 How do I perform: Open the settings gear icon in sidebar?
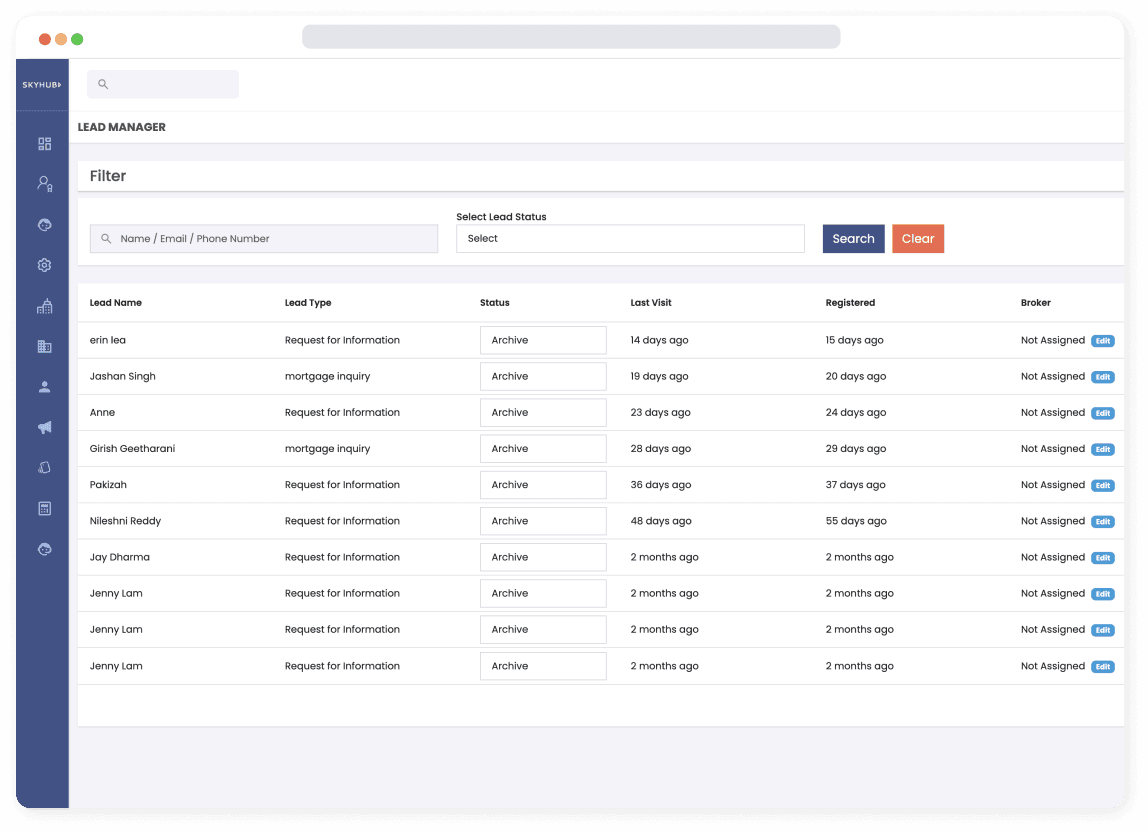click(44, 265)
